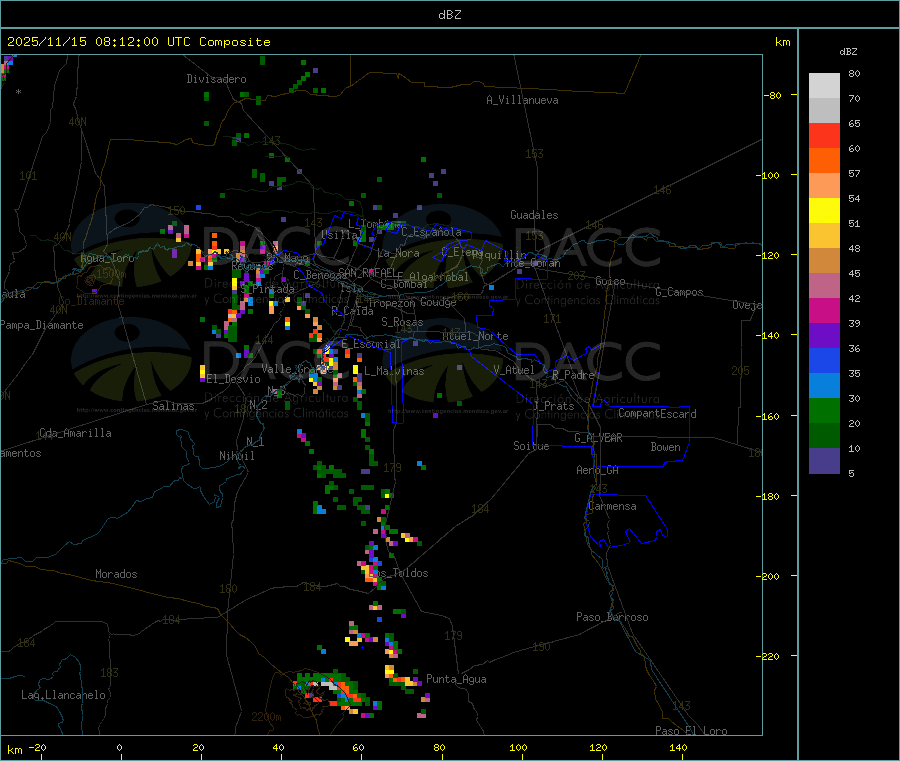Screen dimensions: 900x761
Task: Click the 0 km horizontal axis label
Action: pos(119,747)
